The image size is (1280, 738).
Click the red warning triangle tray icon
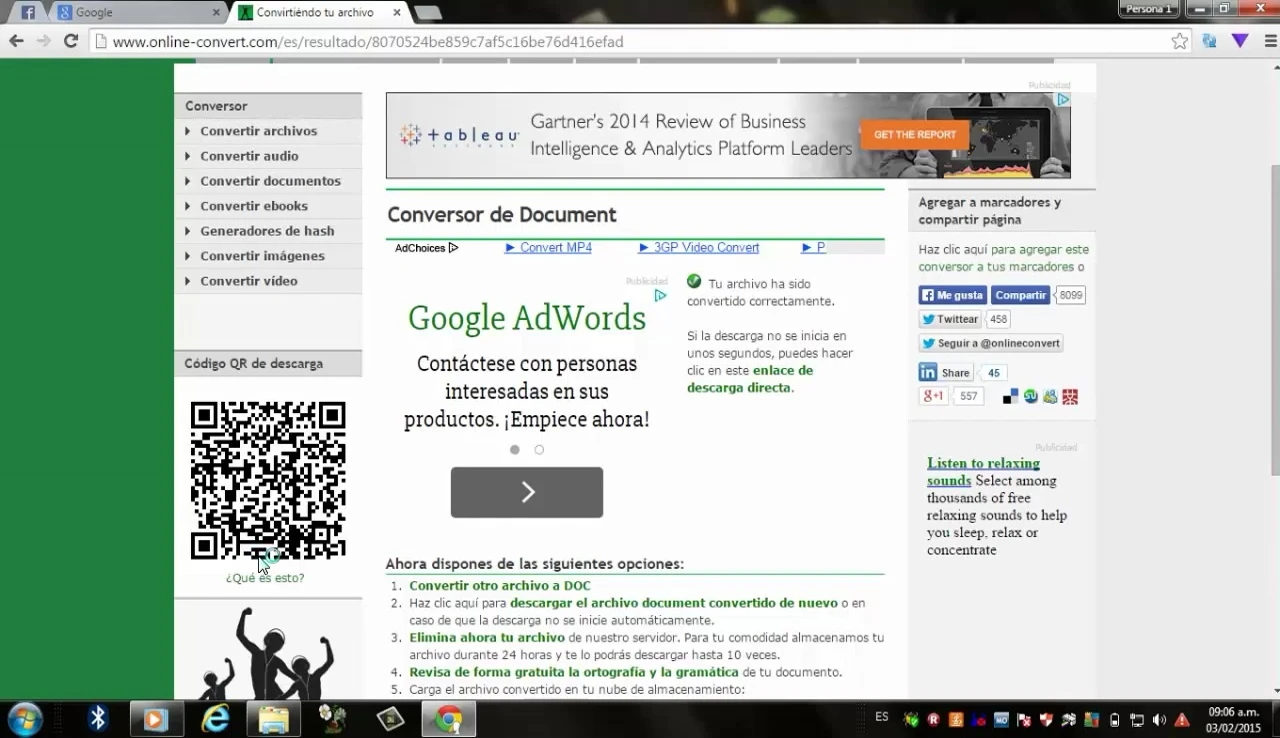1182,719
